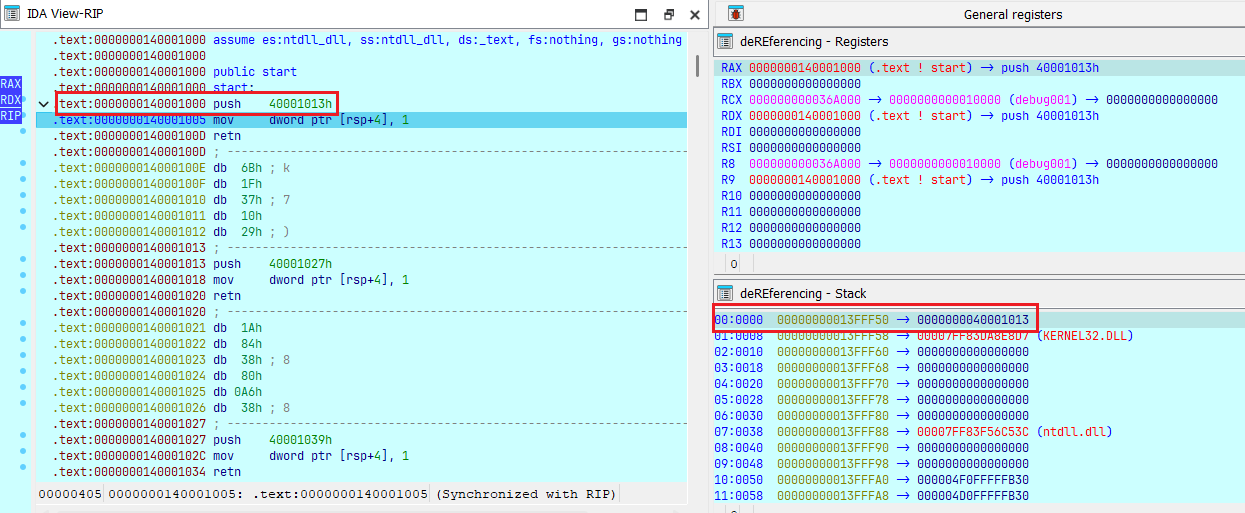Collapse the arrow beside push 40001013h

pyautogui.click(x=43, y=104)
